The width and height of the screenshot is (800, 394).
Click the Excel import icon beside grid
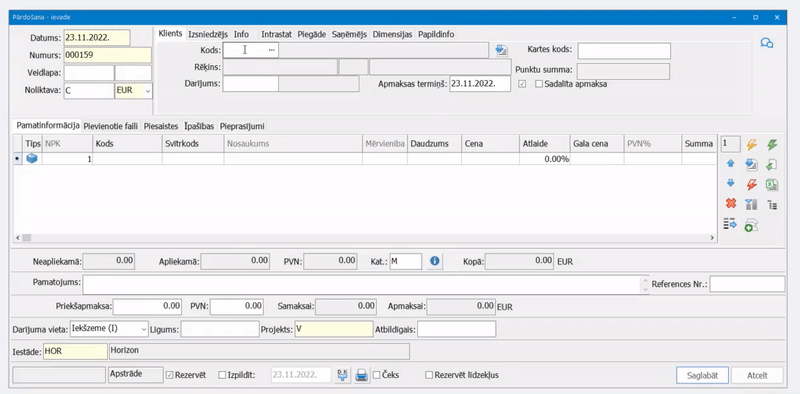(x=772, y=184)
